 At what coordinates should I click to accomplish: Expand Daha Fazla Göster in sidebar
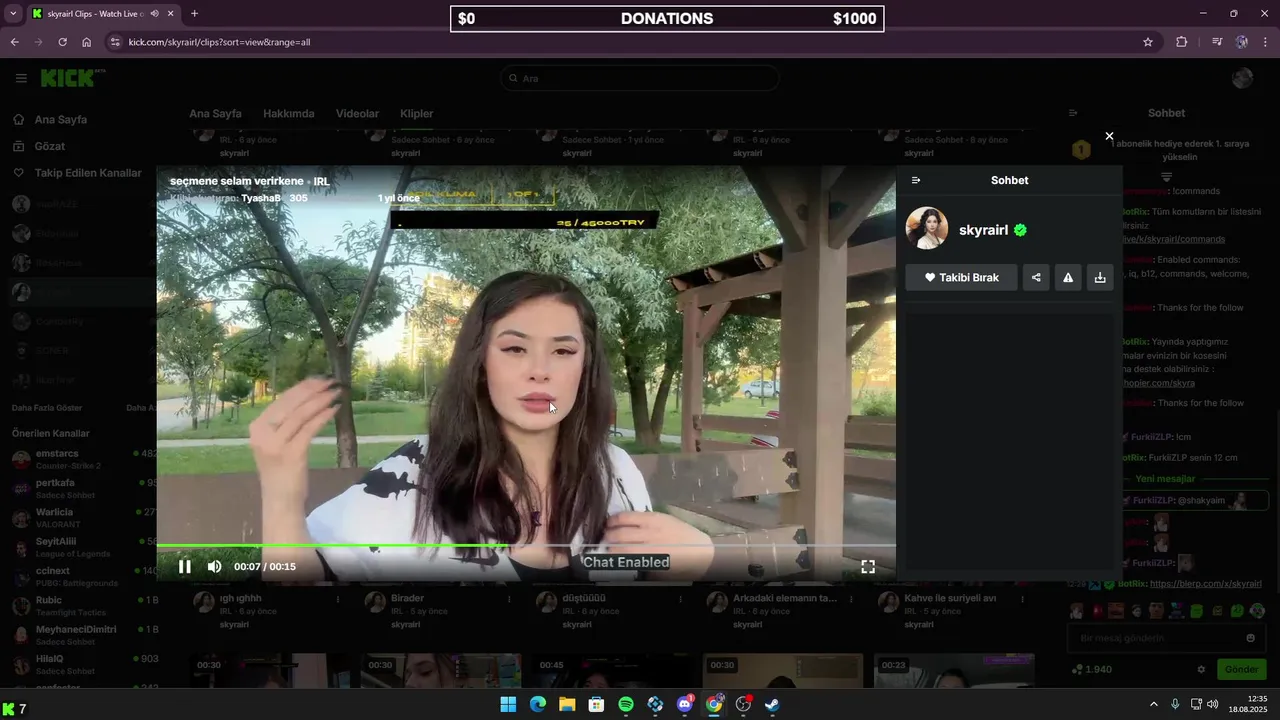(x=47, y=408)
